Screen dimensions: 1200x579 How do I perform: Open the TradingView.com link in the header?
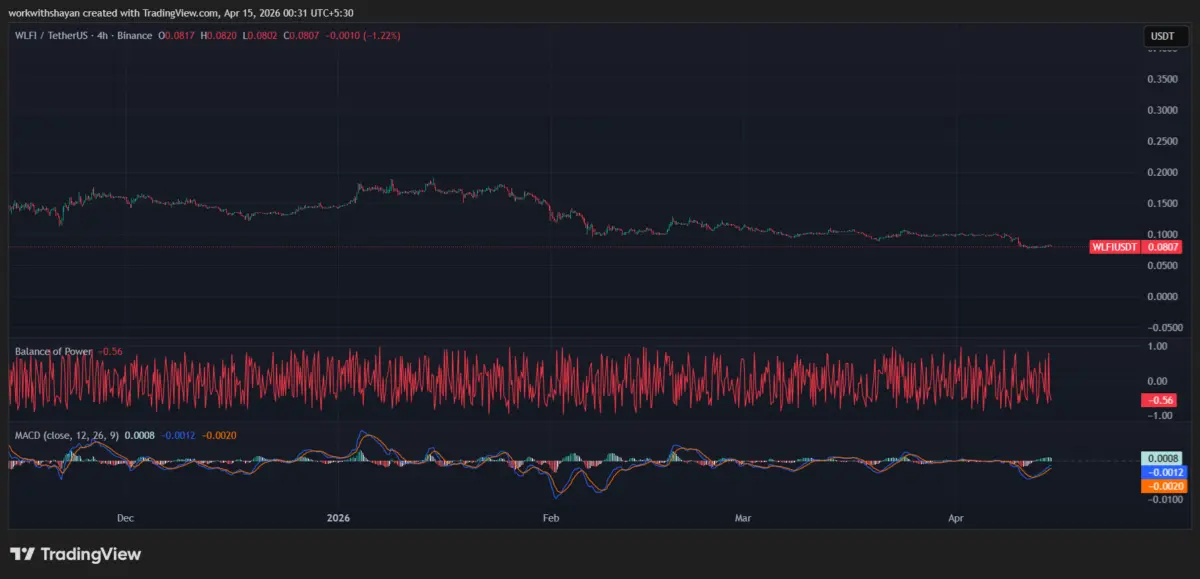180,13
